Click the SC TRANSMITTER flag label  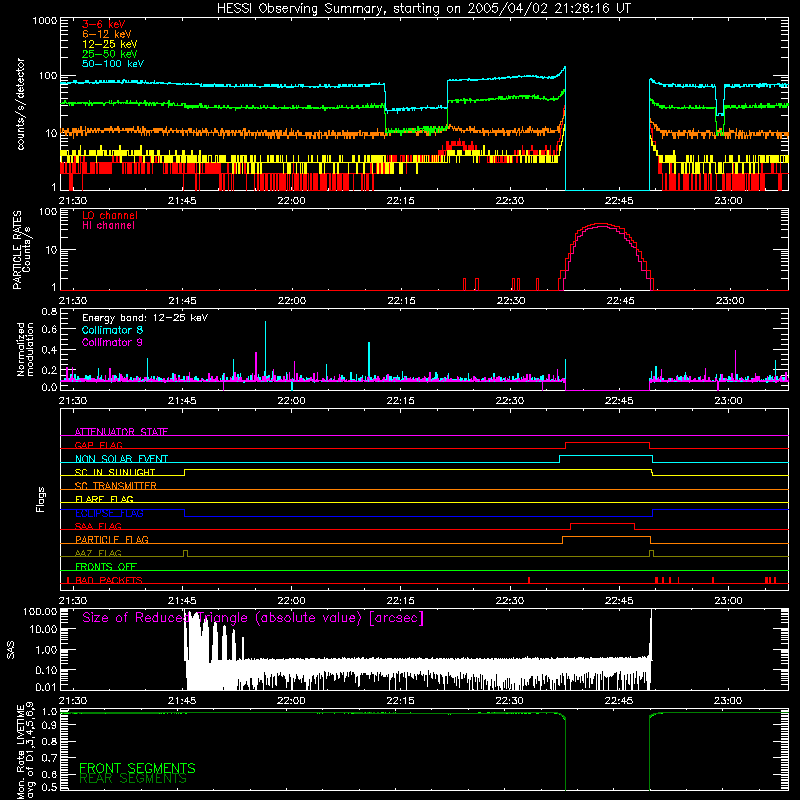coord(115,486)
